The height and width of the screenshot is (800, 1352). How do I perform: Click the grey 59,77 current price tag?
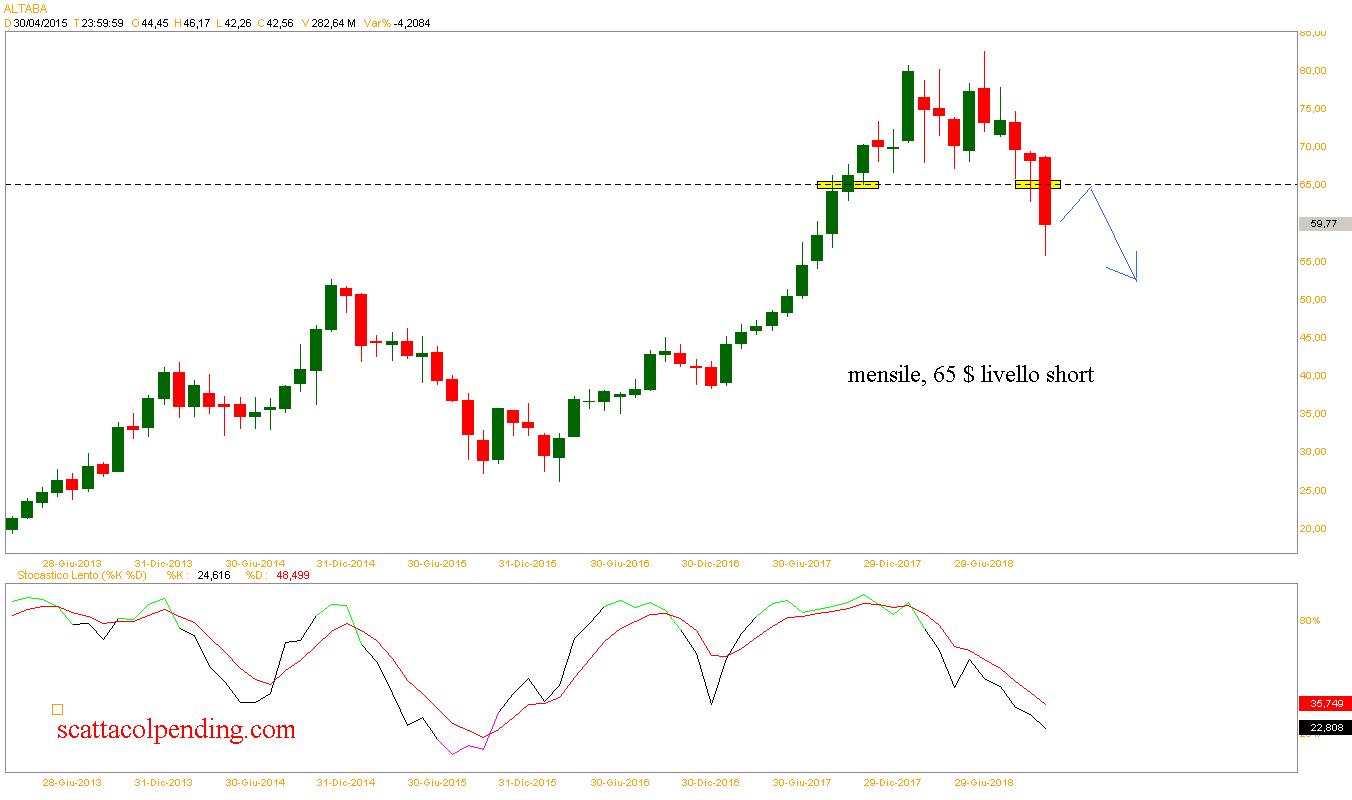coord(1323,224)
